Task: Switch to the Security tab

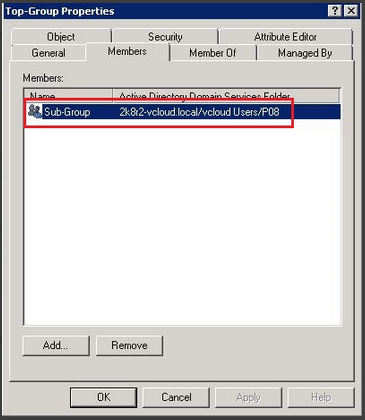Action: (165, 37)
